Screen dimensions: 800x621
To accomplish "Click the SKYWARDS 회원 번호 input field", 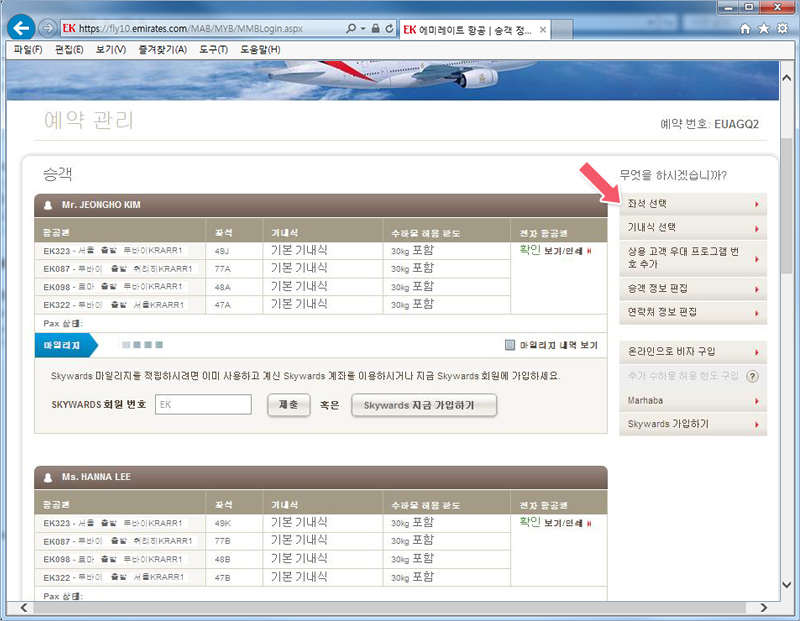I will [203, 404].
